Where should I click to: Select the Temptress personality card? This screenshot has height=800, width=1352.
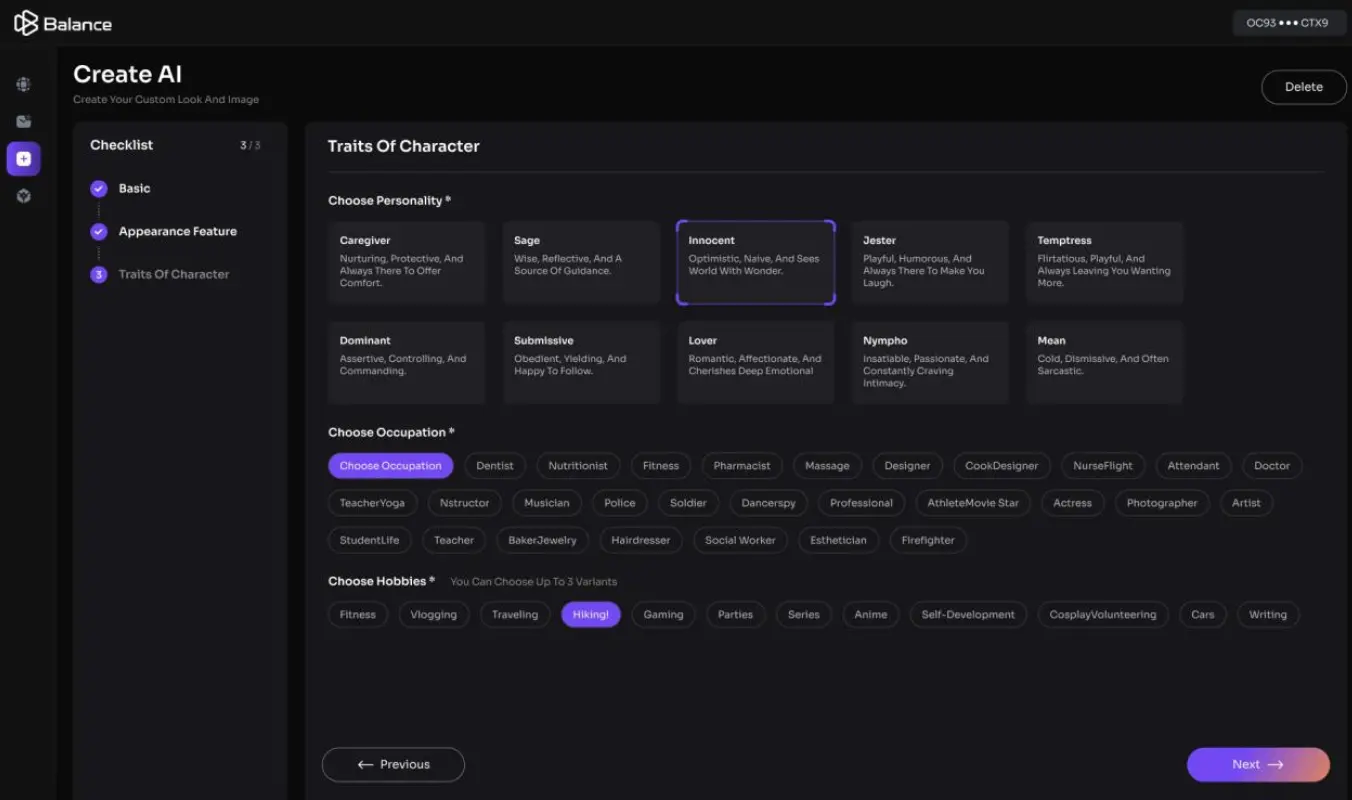(1104, 262)
